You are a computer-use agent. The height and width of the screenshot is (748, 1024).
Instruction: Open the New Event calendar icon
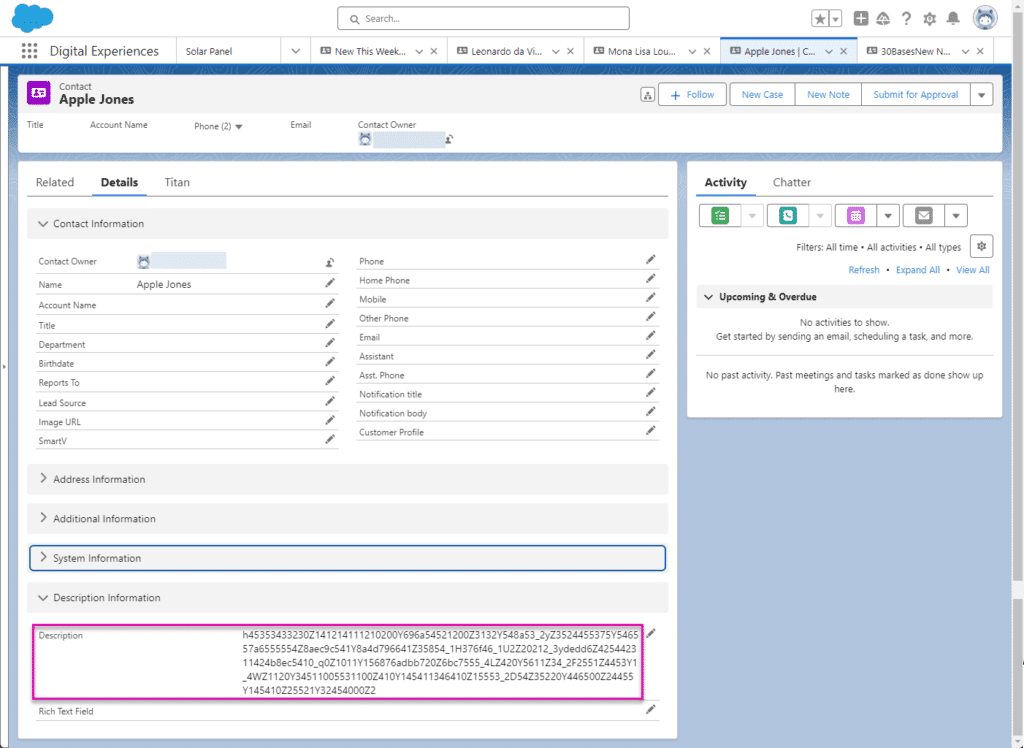point(855,214)
